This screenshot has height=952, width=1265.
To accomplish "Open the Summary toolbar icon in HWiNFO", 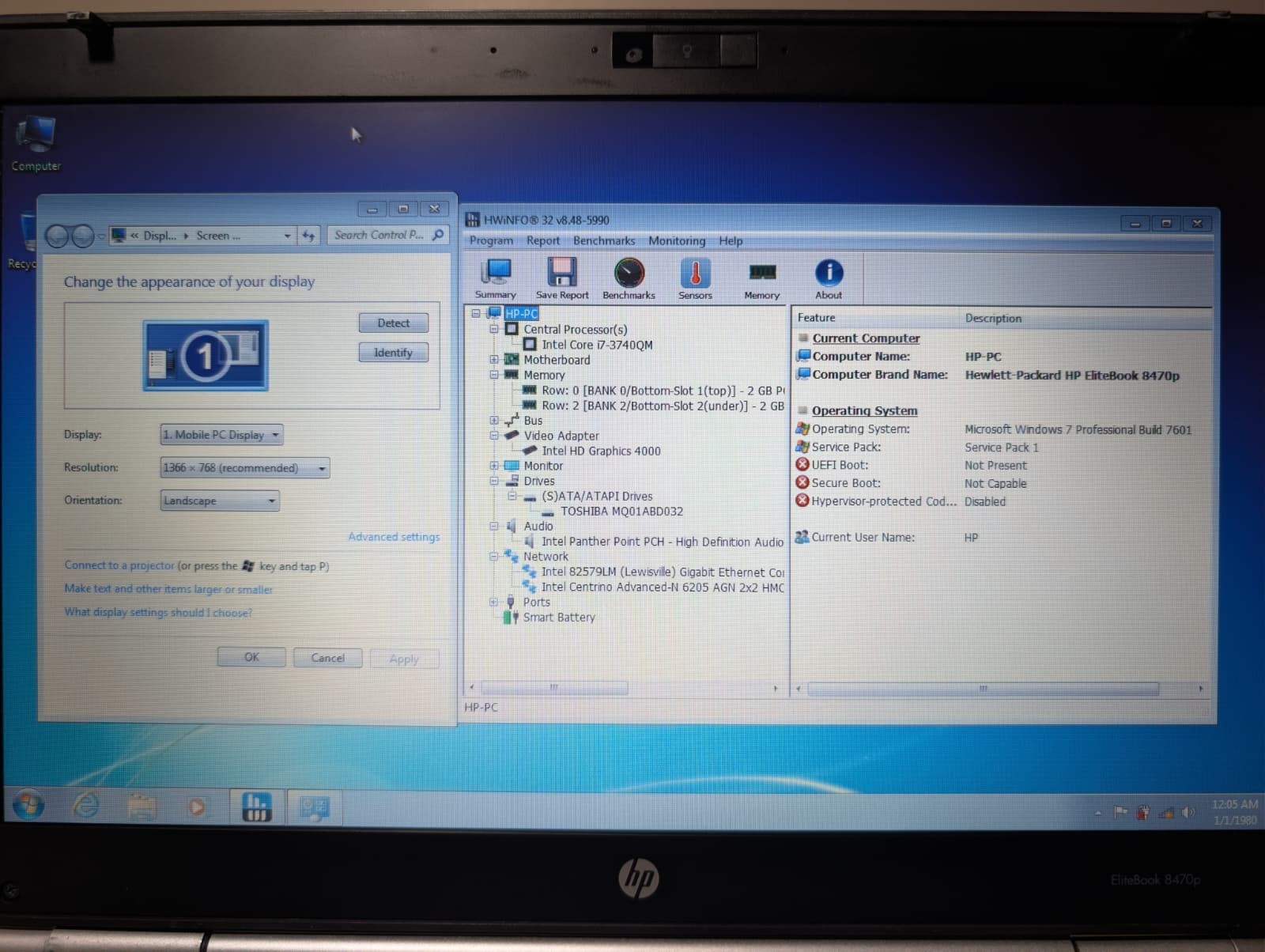I will coord(496,279).
